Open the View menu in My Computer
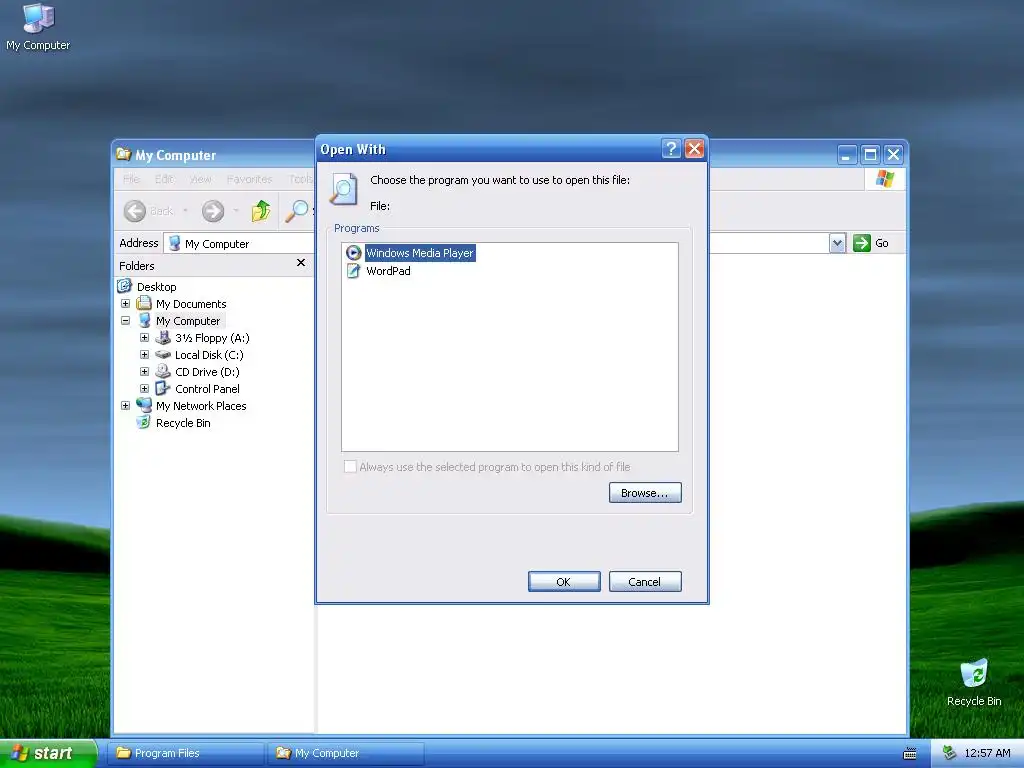The width and height of the screenshot is (1024, 768). [x=200, y=179]
